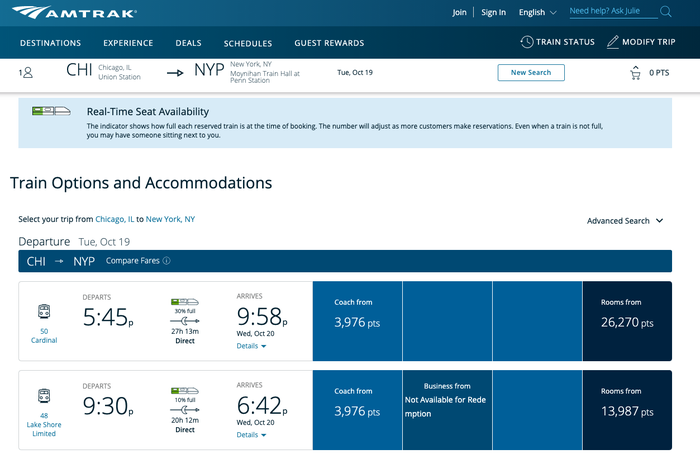Click the CHI origin station code in header
Screen dimensions: 700x454
pos(79,70)
